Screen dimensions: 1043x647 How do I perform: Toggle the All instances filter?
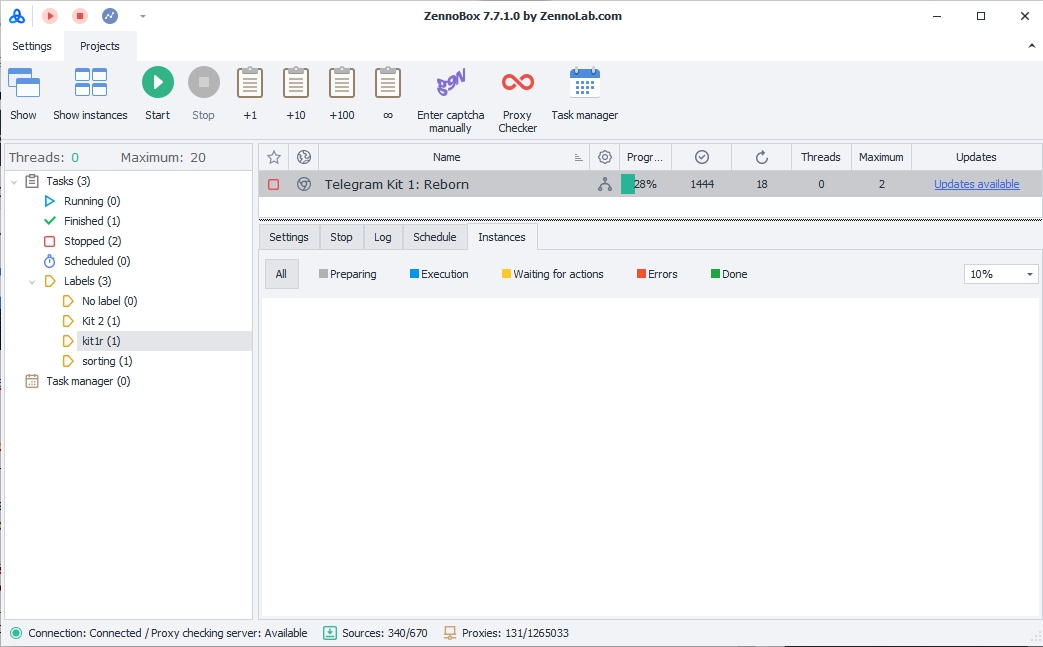(x=281, y=274)
